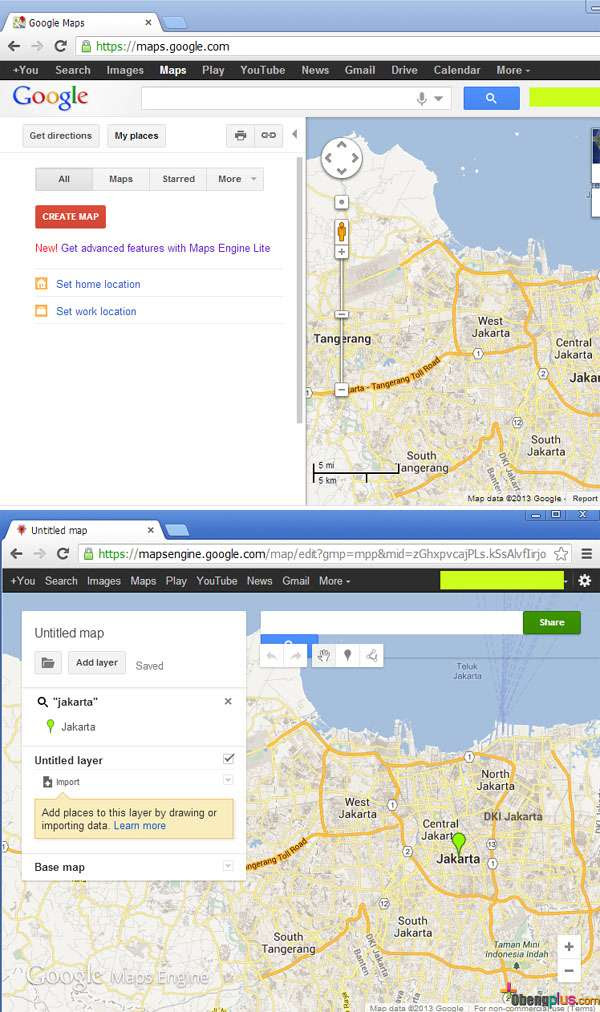Image resolution: width=600 pixels, height=1012 pixels.
Task: Expand the Base map options arrow
Action: [228, 866]
